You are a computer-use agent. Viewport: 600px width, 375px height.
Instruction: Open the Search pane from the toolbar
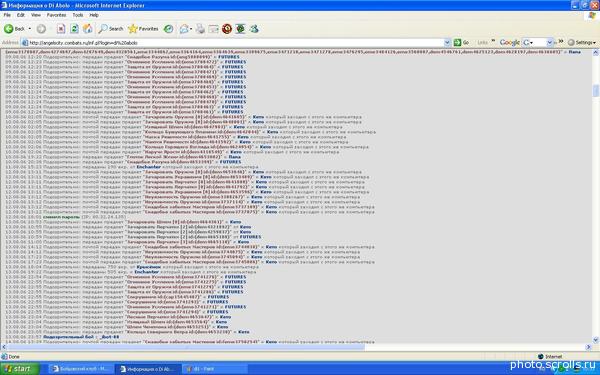[x=111, y=29]
